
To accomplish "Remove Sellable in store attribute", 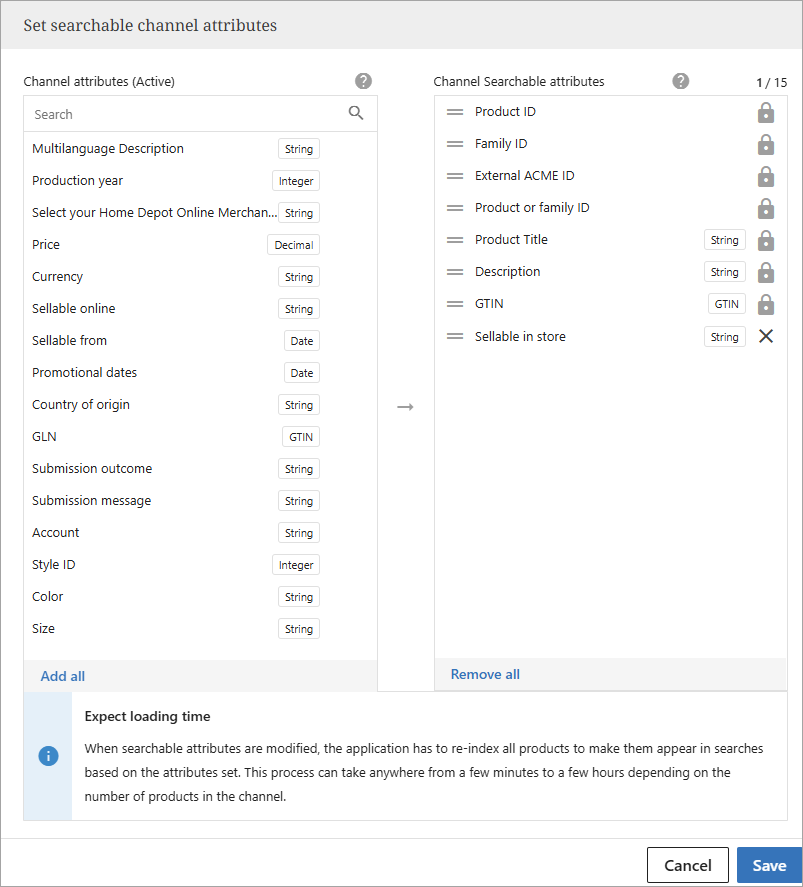I will [x=766, y=337].
